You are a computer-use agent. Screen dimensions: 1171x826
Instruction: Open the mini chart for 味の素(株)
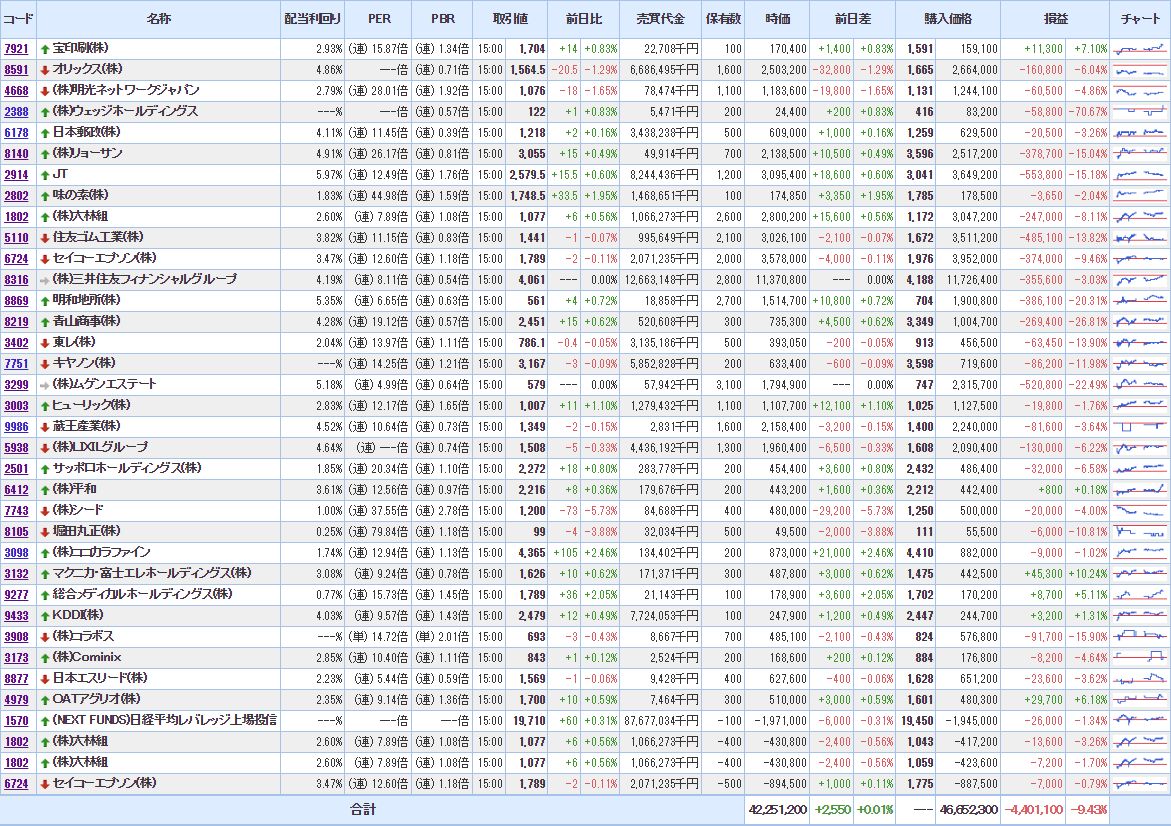1139,195
